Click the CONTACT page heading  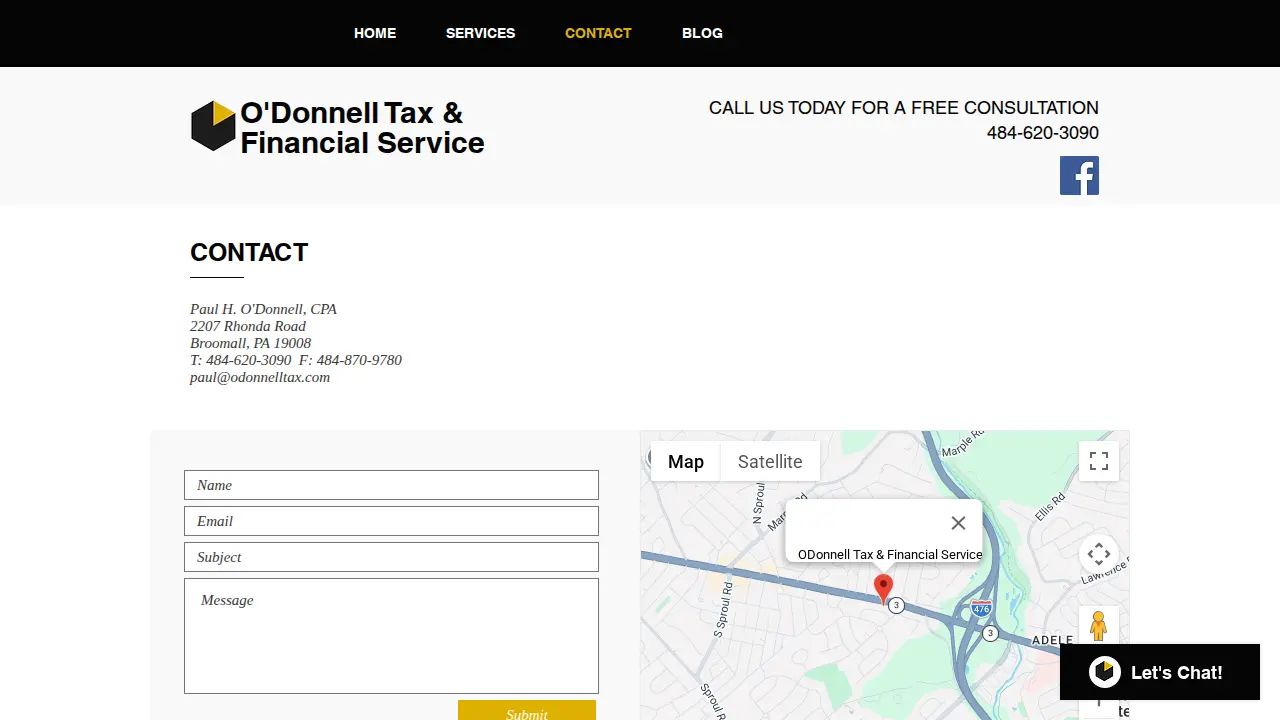(249, 252)
